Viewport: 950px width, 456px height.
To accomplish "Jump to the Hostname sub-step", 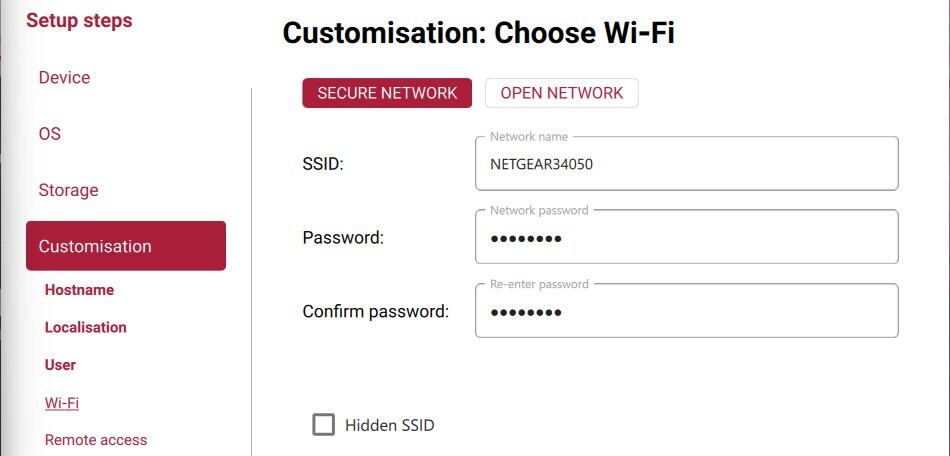I will click(79, 290).
